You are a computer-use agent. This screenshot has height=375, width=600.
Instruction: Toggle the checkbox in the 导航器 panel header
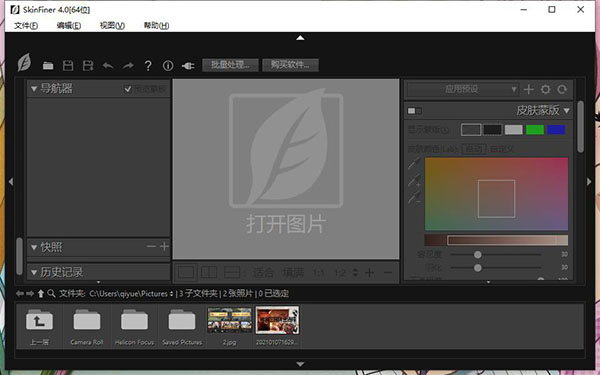pos(128,89)
